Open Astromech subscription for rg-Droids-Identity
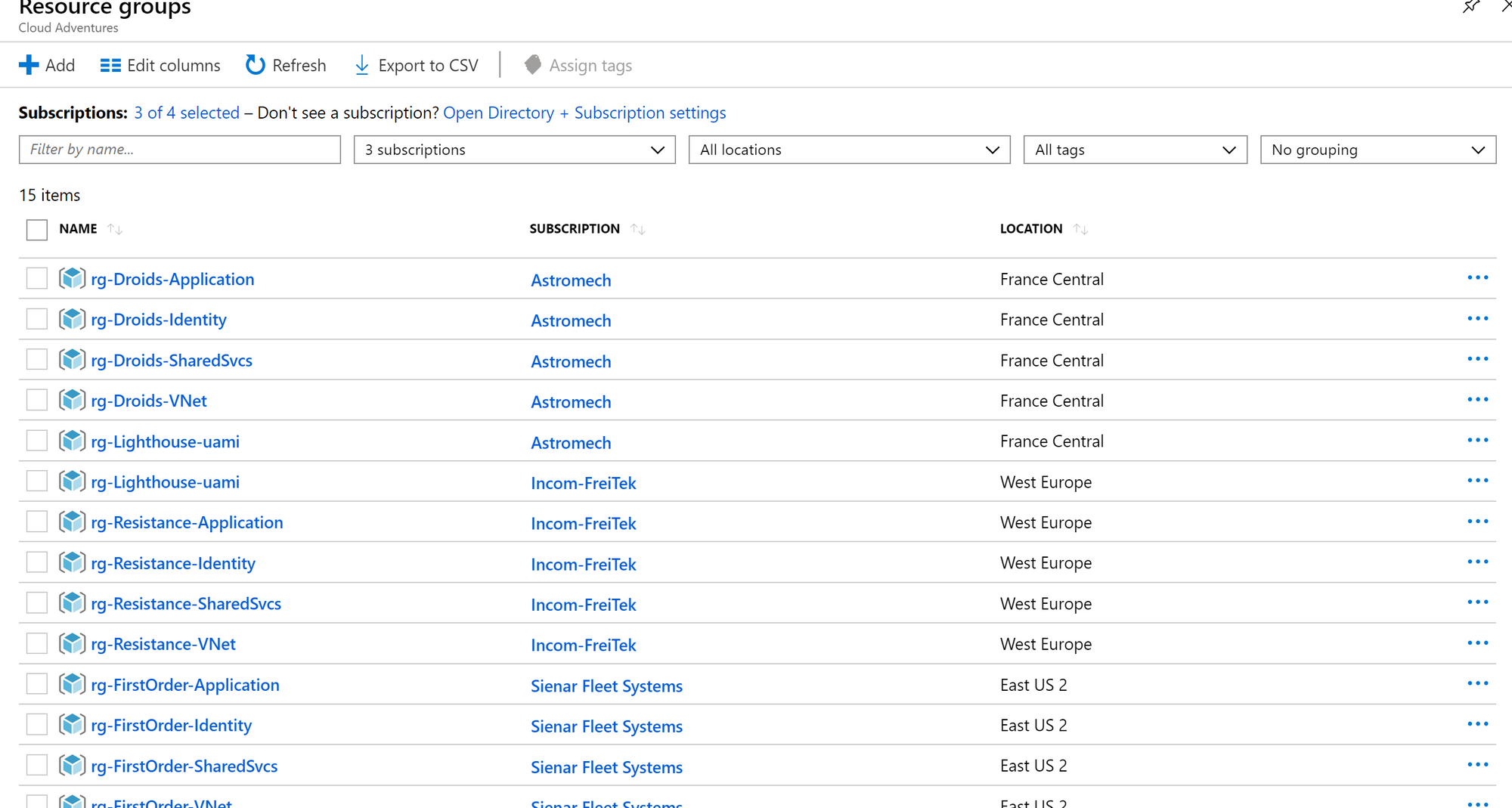Screen dimensions: 1512x808 click(571, 320)
